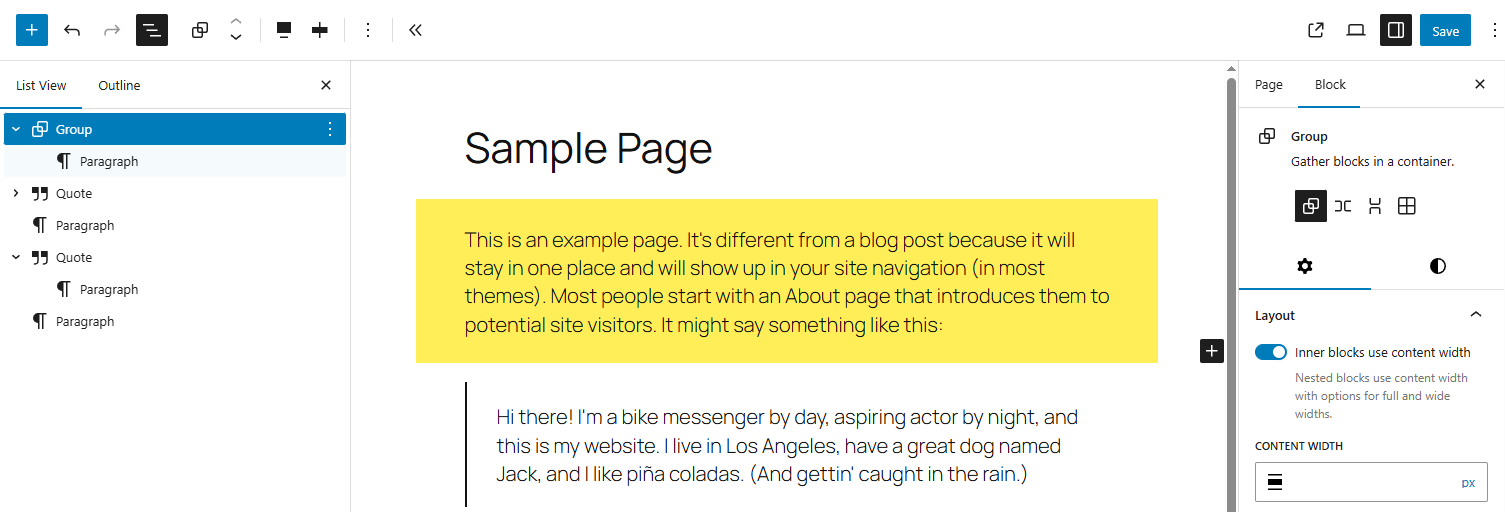Viewport: 1505px width, 512px height.
Task: Click the Group block icon in toolbar
Action: (x=200, y=30)
